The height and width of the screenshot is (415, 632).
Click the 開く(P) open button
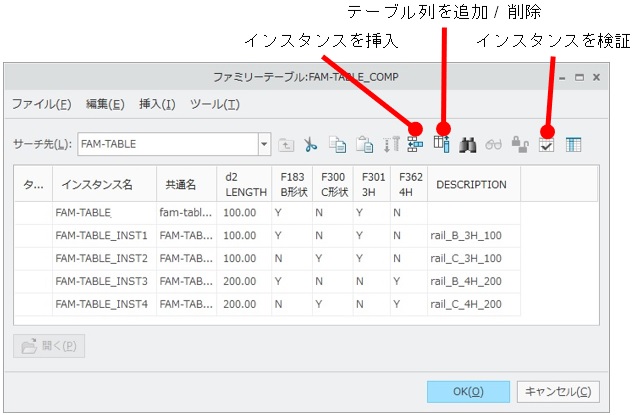click(49, 346)
